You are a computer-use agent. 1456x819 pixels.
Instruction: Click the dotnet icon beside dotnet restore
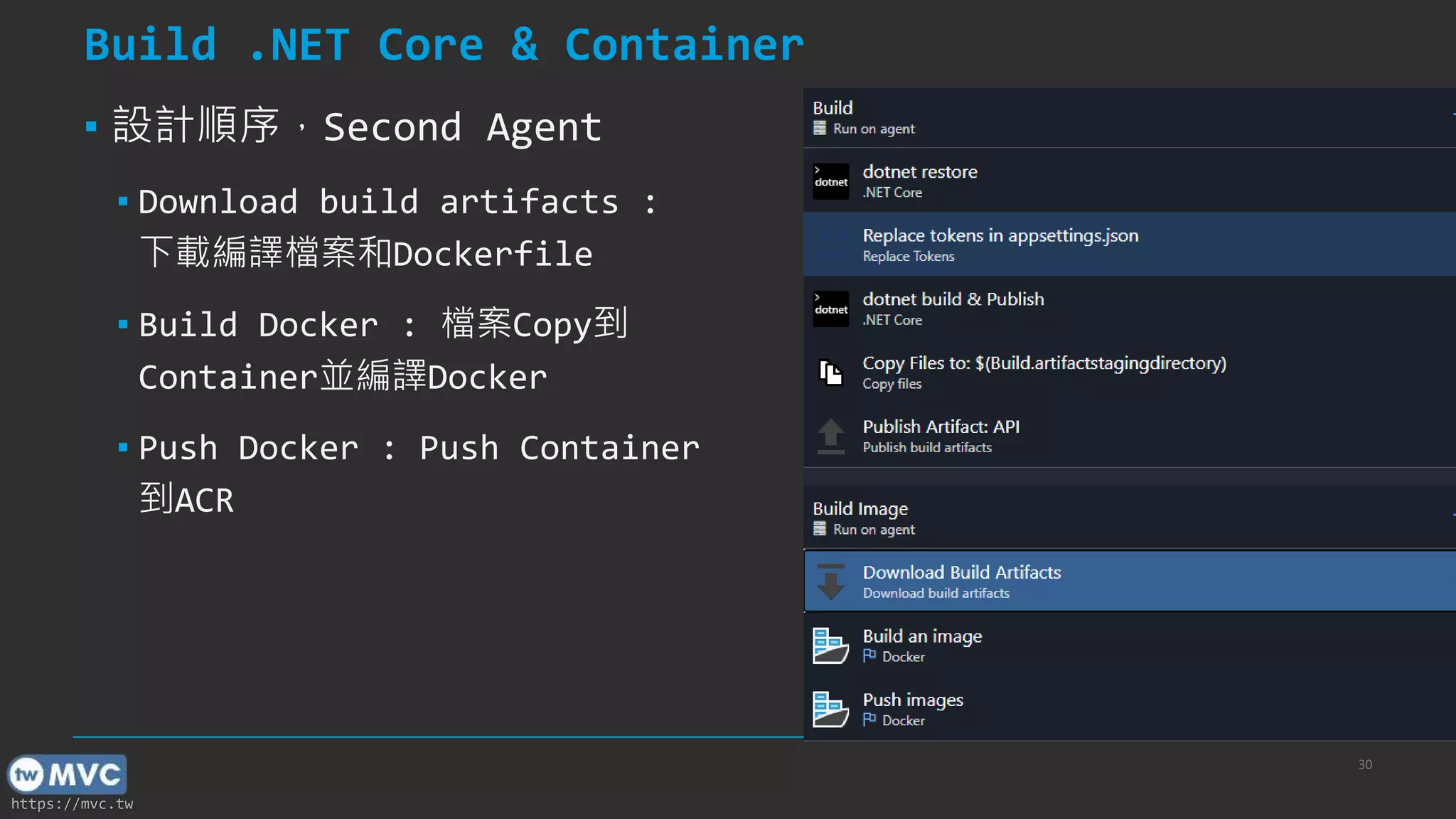830,181
